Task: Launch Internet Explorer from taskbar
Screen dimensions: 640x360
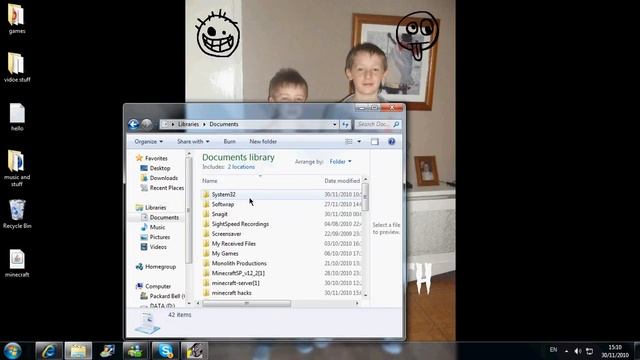Action: point(49,351)
